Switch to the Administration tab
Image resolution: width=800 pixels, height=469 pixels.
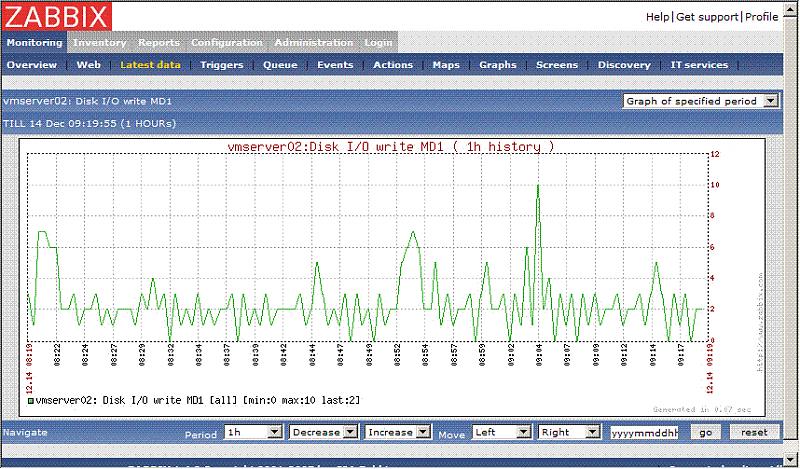313,43
